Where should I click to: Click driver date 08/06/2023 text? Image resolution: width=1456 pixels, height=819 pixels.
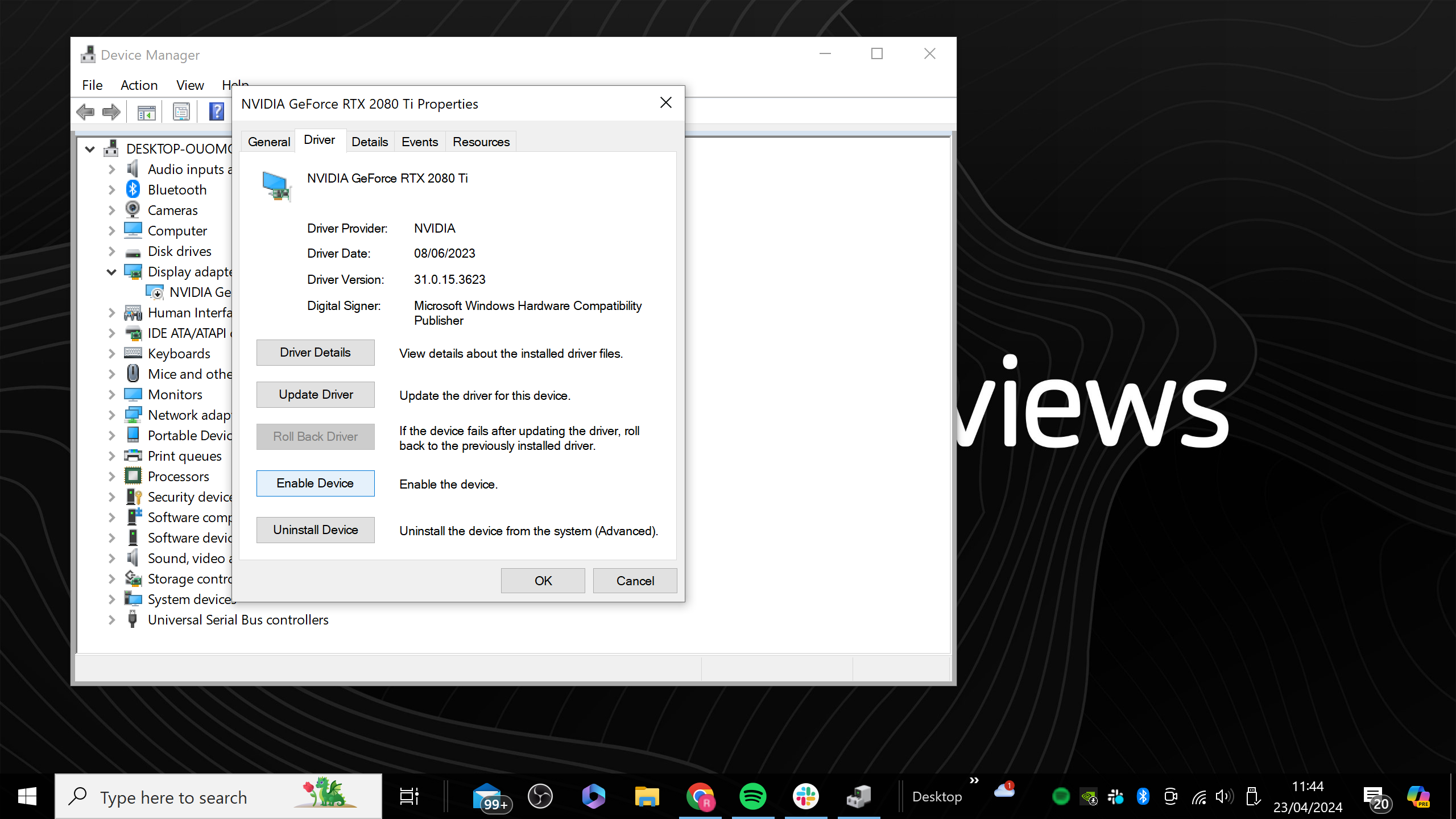pyautogui.click(x=444, y=253)
